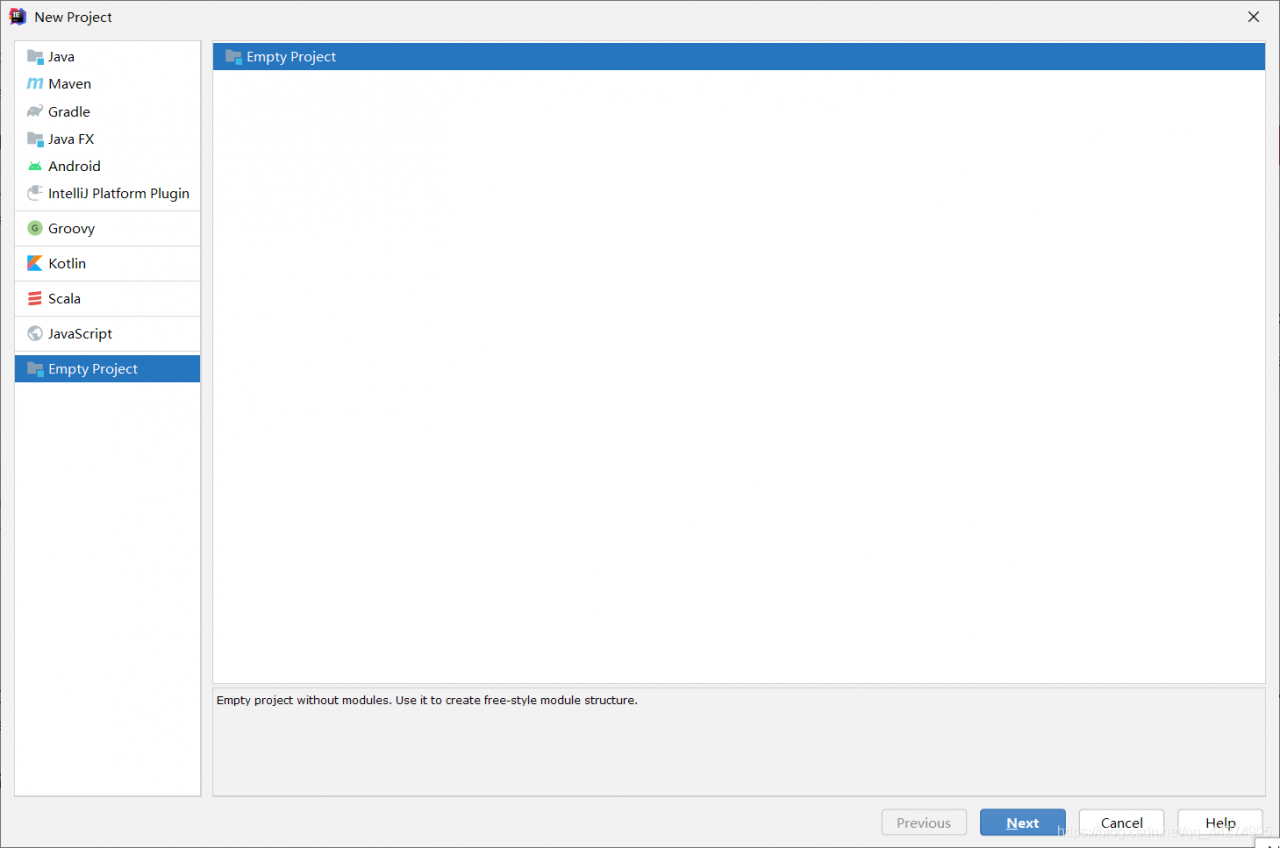Image resolution: width=1280 pixels, height=848 pixels.
Task: Click the IntelliJ Platform Plugin icon
Action: pos(35,194)
